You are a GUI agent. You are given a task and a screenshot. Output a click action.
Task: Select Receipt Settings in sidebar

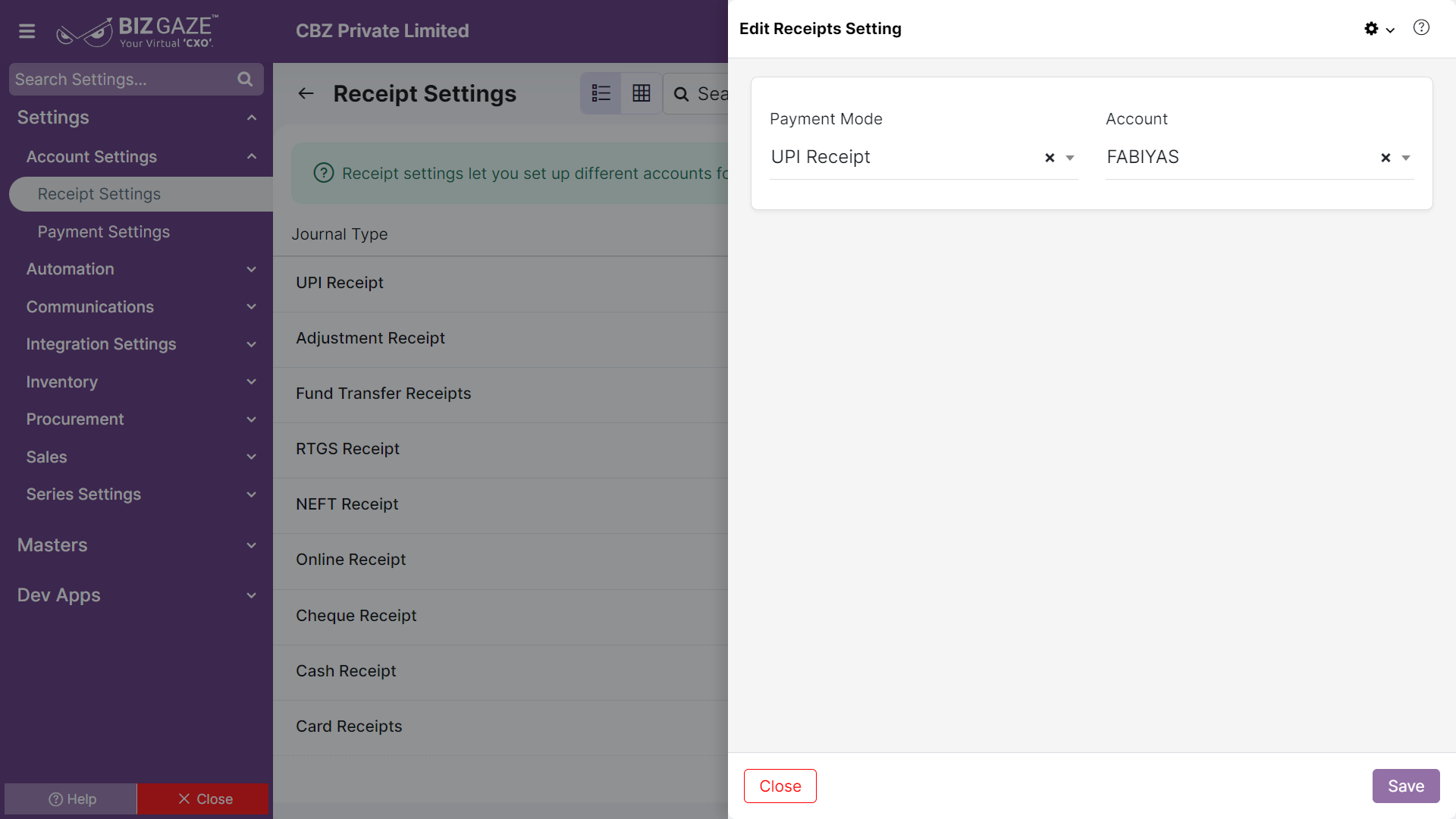tap(141, 194)
